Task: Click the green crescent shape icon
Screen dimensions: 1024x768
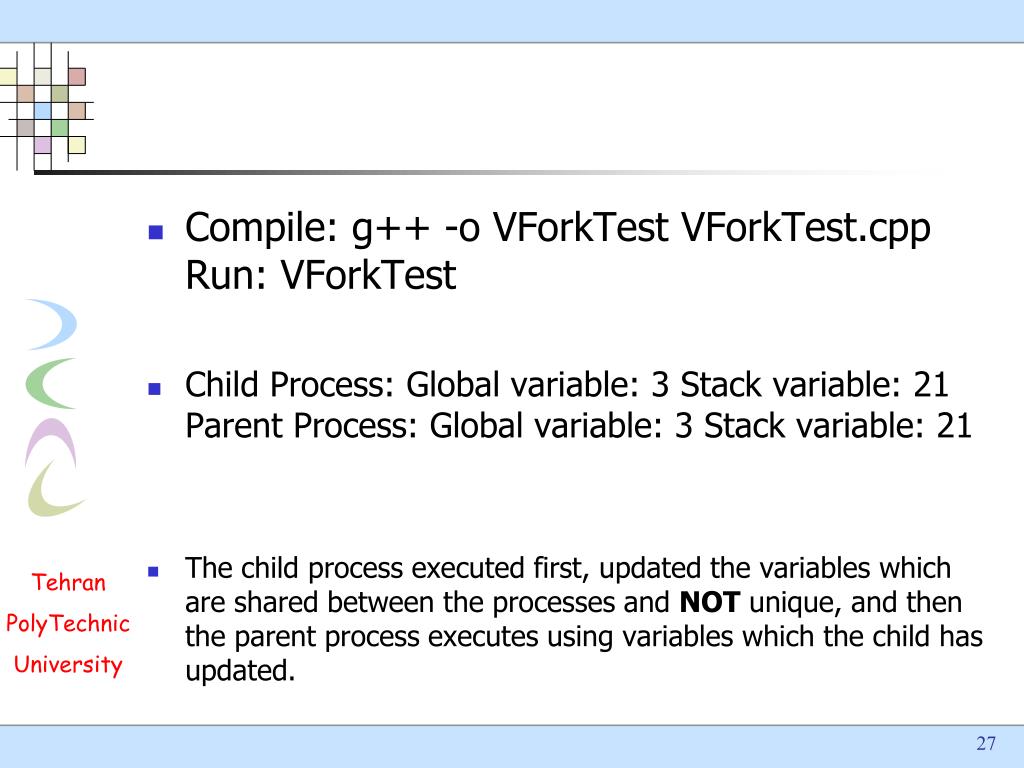Action: [x=50, y=383]
